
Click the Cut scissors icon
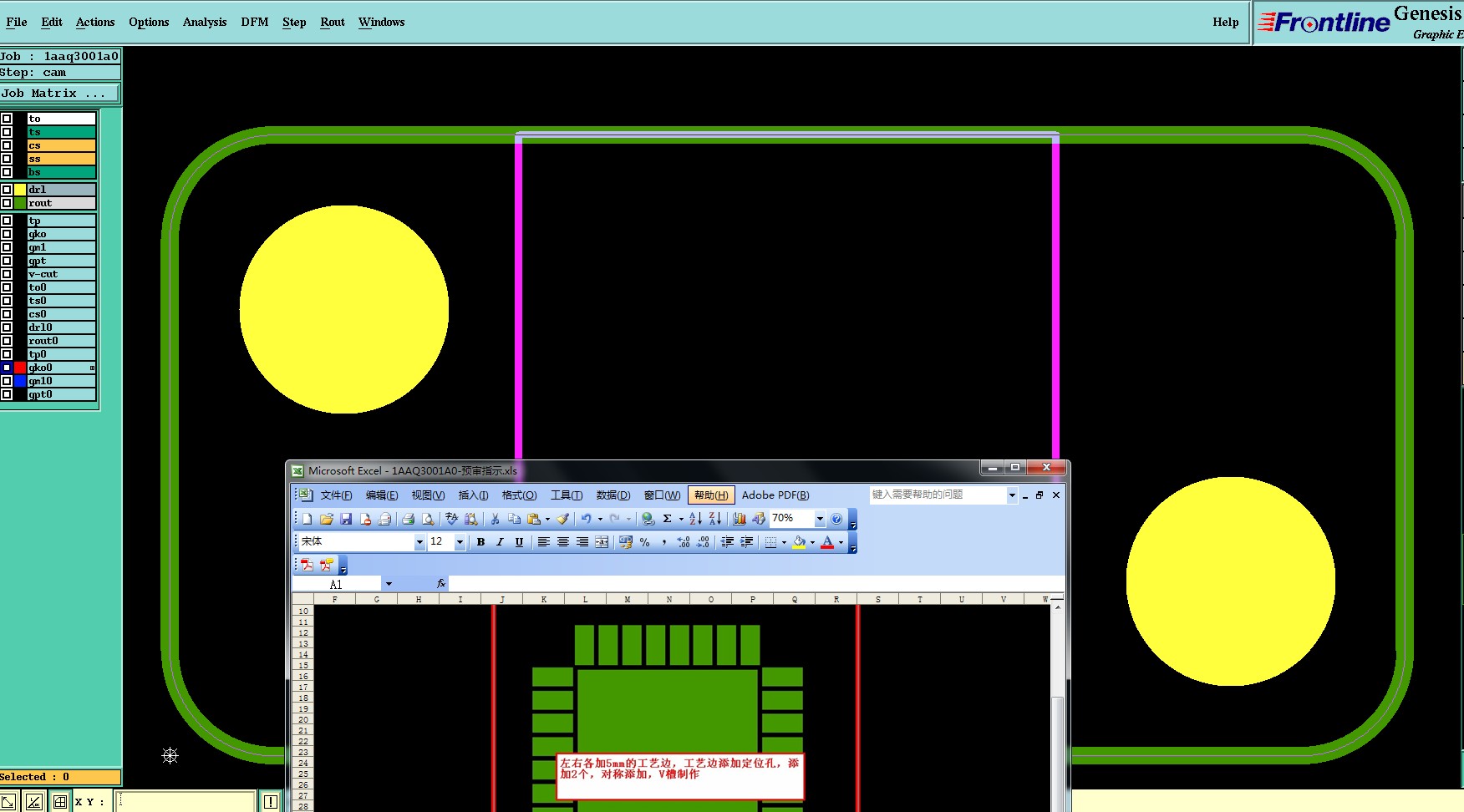[495, 519]
